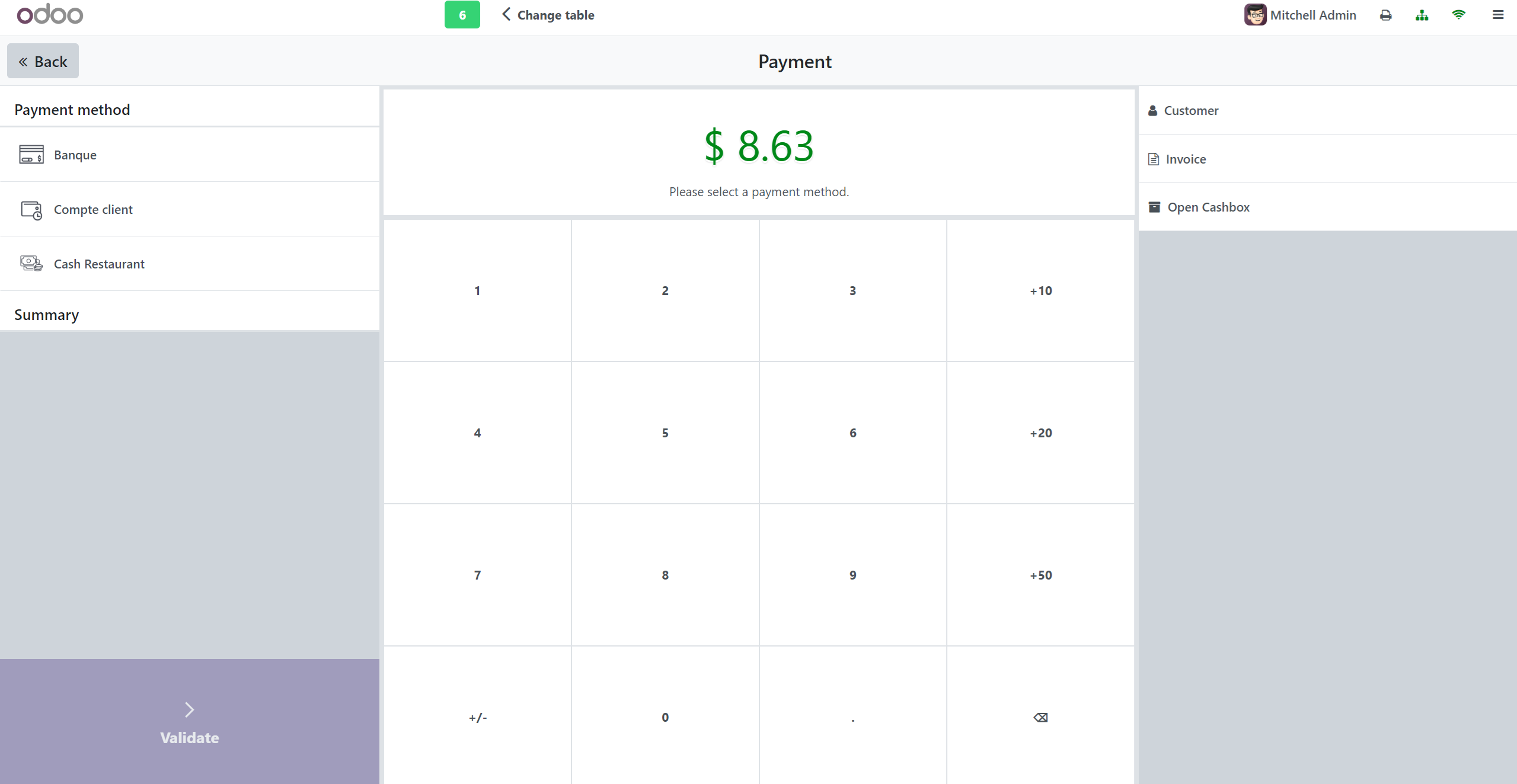Open the hamburger menu

click(x=1497, y=15)
